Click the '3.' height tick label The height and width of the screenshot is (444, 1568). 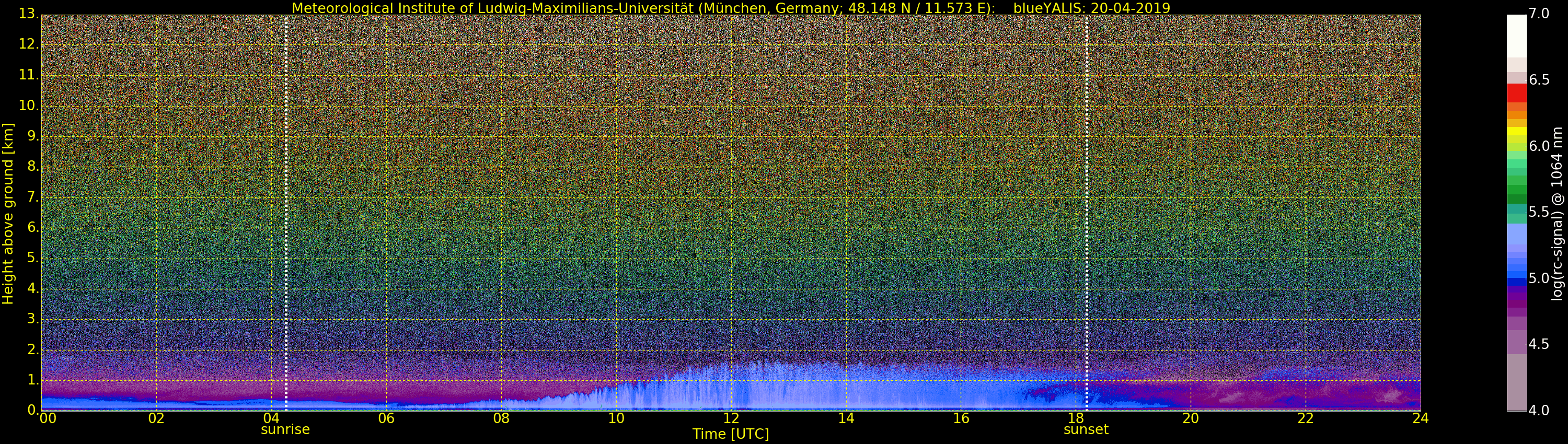coord(33,319)
